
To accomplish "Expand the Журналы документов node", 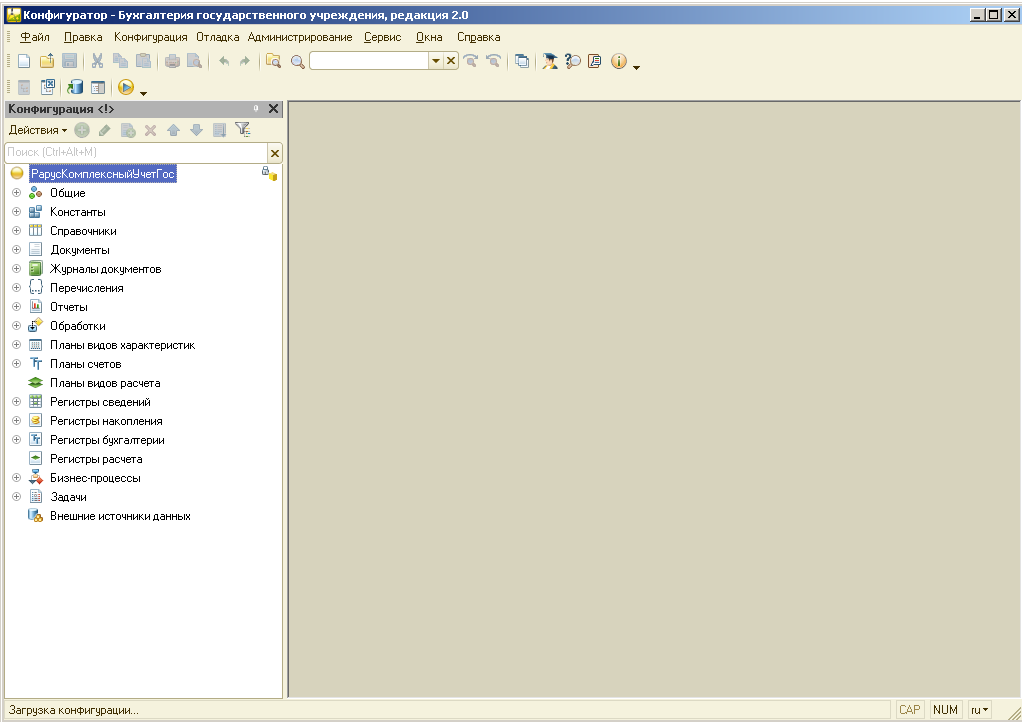I will 17,268.
